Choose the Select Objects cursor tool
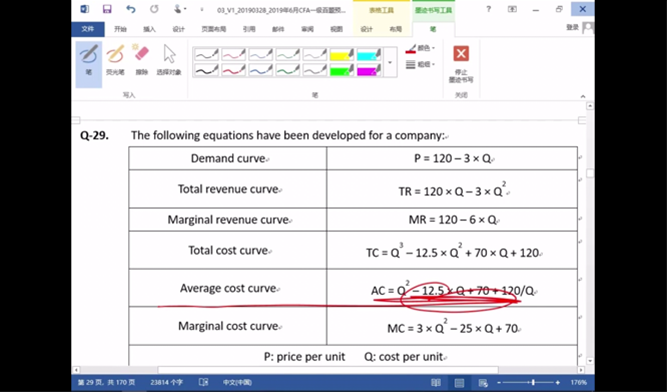 [169, 60]
